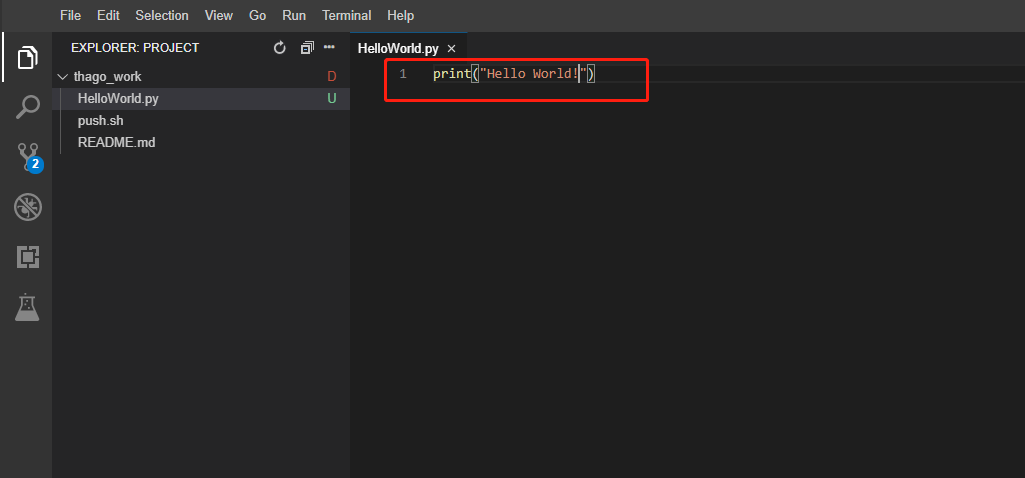Close the HelloWorld.py tab
1025x478 pixels.
(451, 49)
